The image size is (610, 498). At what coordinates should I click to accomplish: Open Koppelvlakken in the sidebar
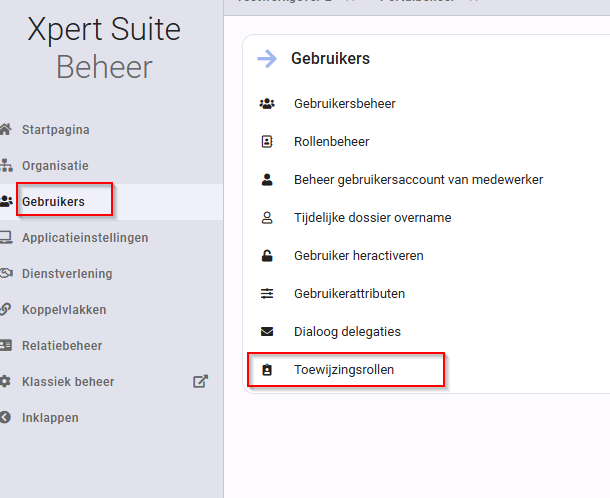(64, 310)
